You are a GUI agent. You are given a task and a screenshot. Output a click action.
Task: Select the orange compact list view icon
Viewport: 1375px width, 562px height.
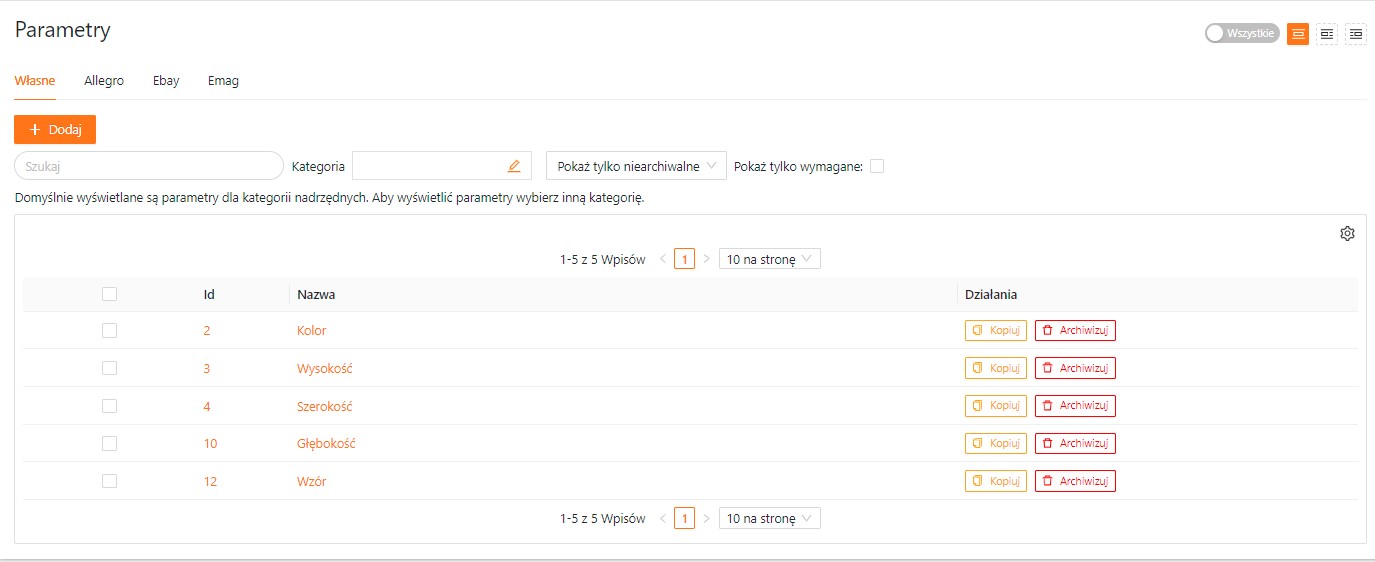(1298, 34)
